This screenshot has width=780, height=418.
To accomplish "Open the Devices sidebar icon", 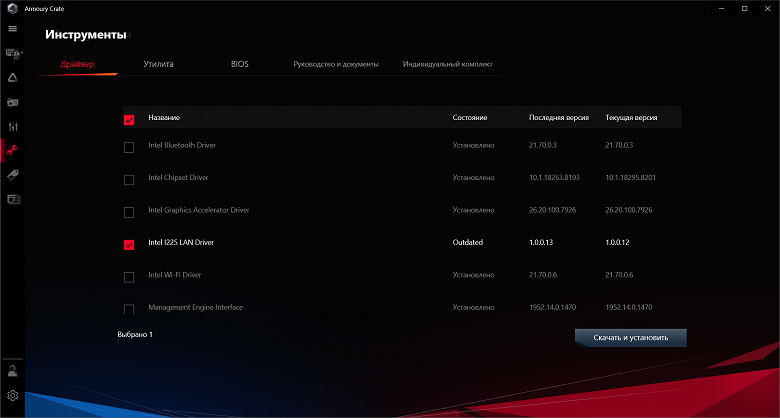I will (13, 53).
